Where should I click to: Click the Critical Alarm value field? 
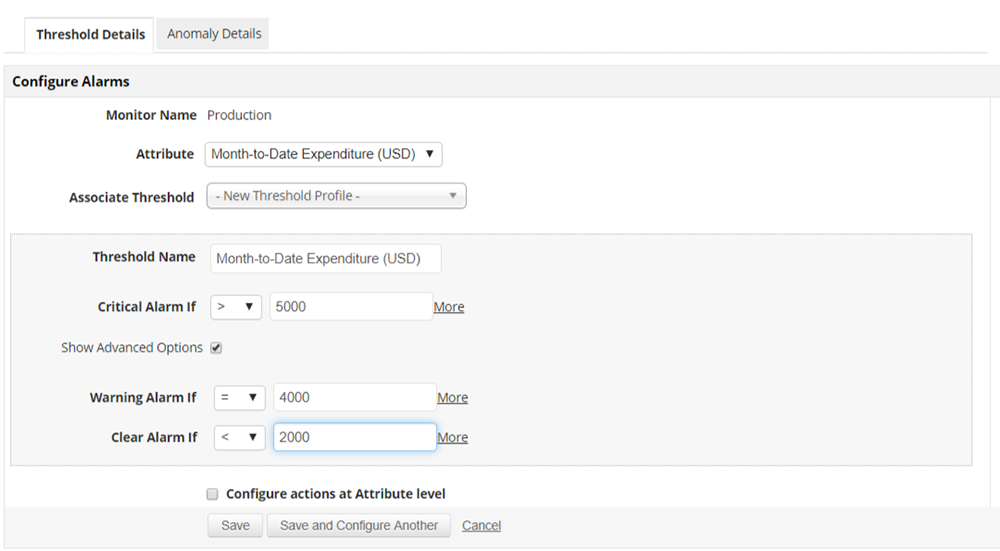[351, 307]
